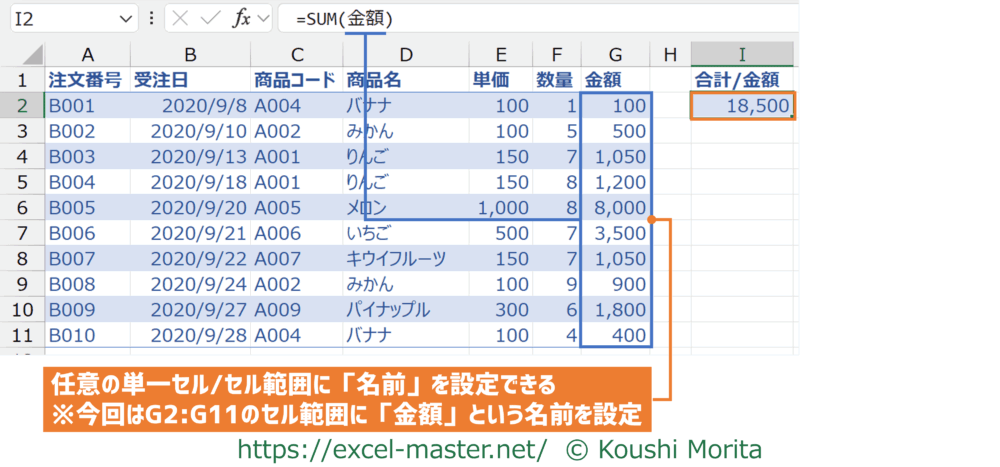Viewport: 1000px width, 467px height.
Task: Click the Enter checkmark icon in formula bar
Action: coord(210,18)
